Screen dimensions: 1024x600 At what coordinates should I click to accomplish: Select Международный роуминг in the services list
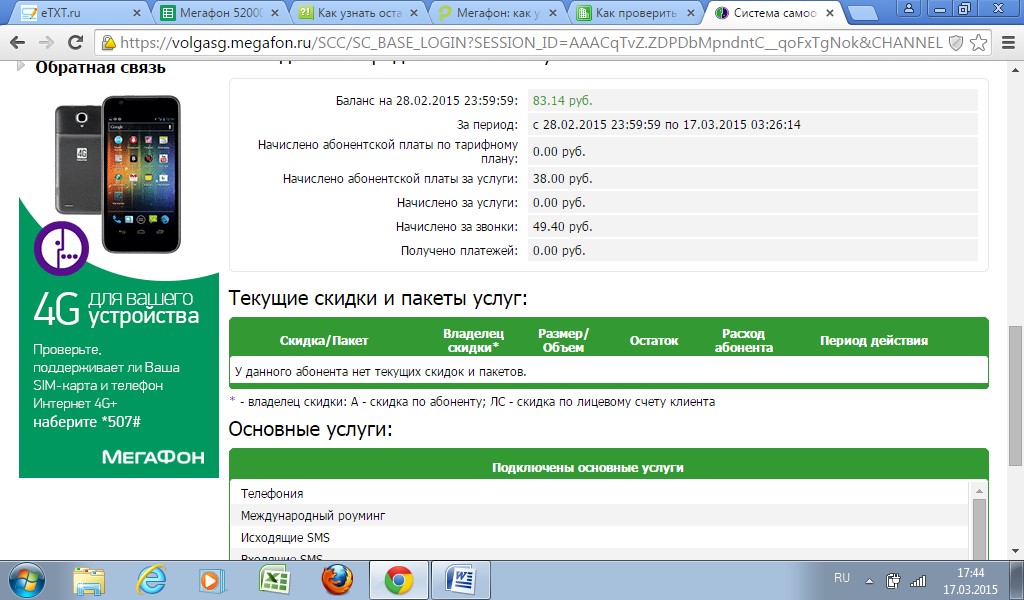[x=312, y=516]
